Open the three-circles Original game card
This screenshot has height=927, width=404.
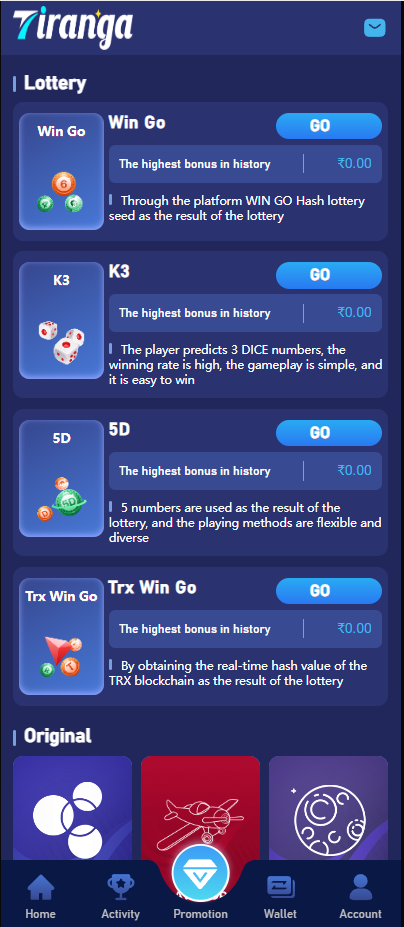click(x=72, y=808)
